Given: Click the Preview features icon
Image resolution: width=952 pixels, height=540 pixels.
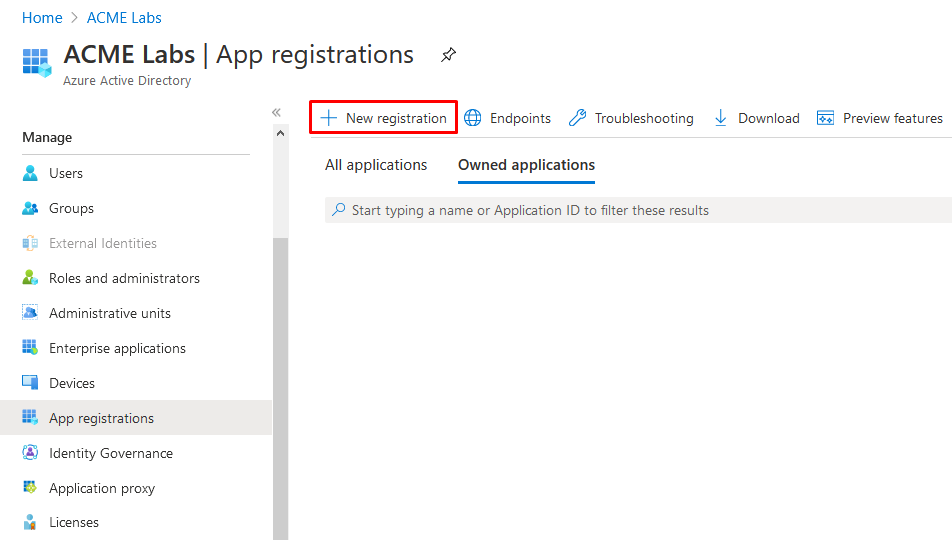Looking at the screenshot, I should click(x=825, y=118).
